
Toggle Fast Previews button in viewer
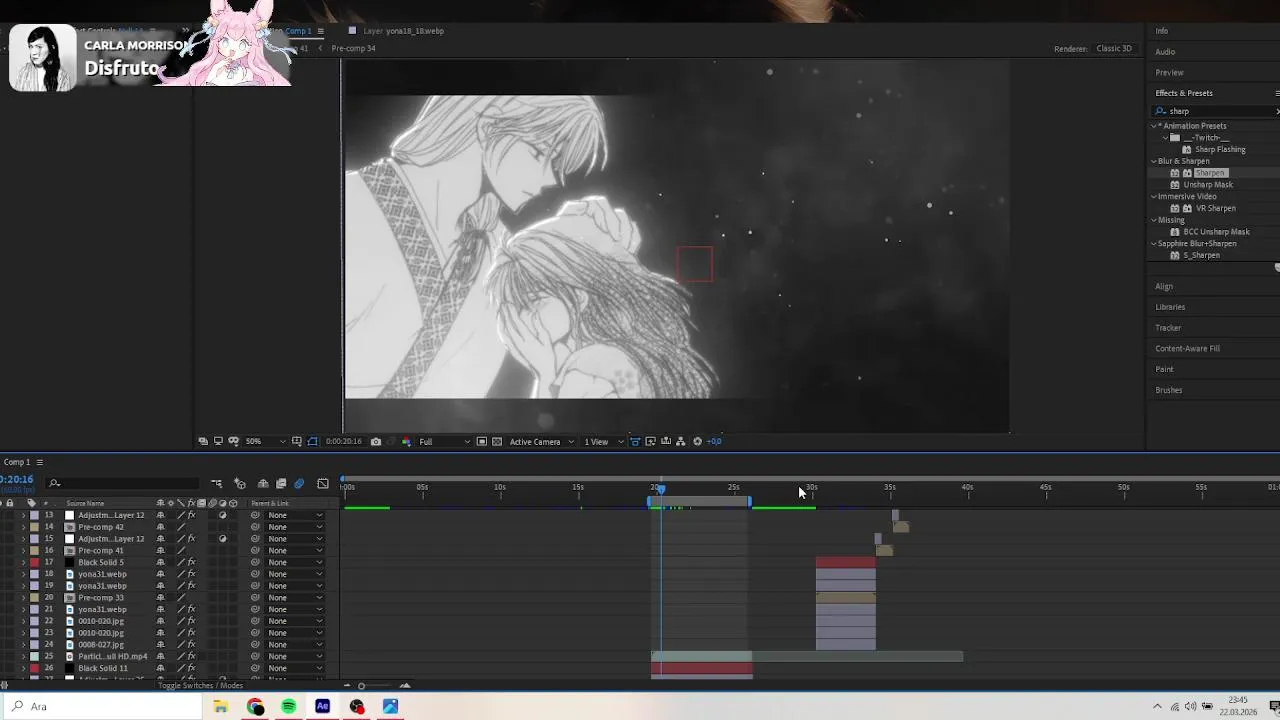650,442
